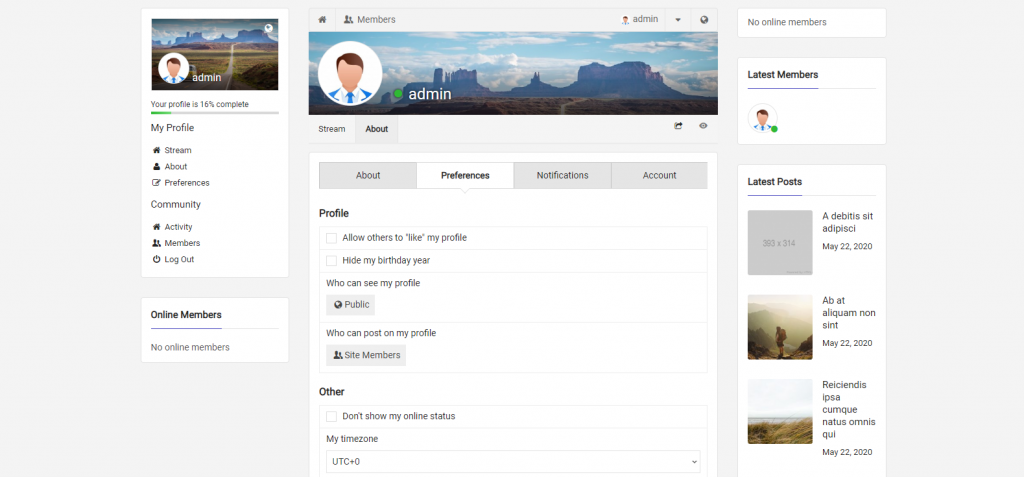
Task: Click Your profile is 16% complete text
Action: (200, 105)
